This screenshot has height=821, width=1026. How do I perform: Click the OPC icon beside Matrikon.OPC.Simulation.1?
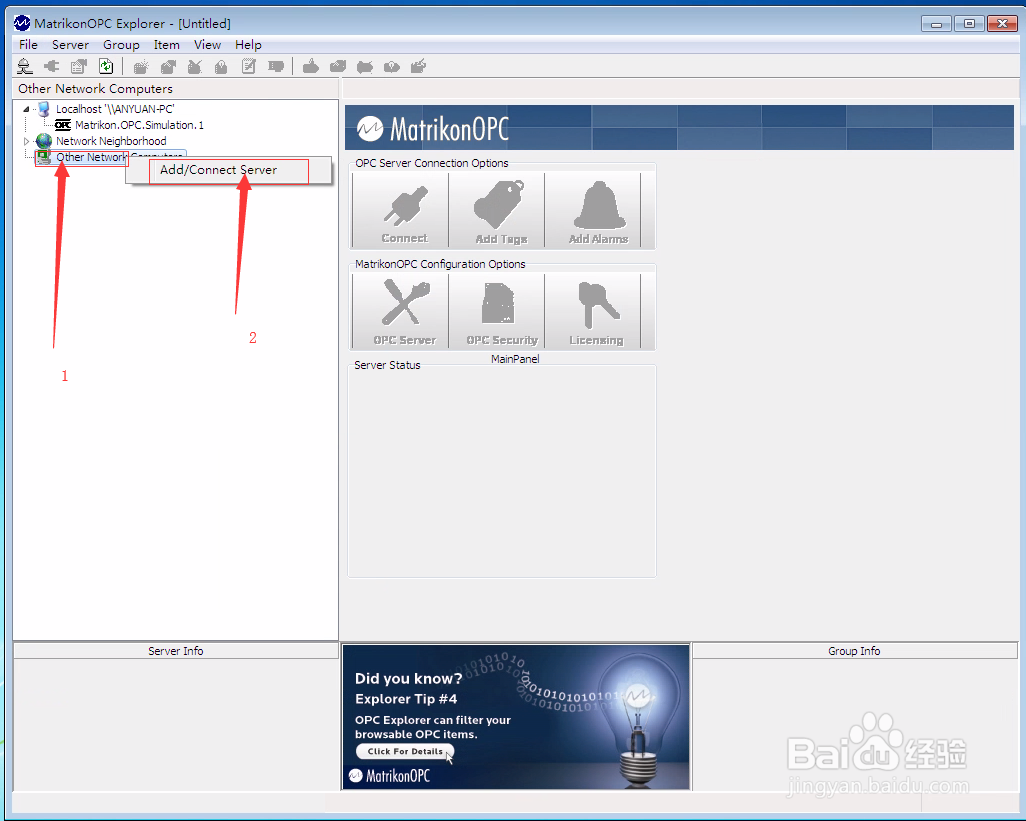point(63,125)
